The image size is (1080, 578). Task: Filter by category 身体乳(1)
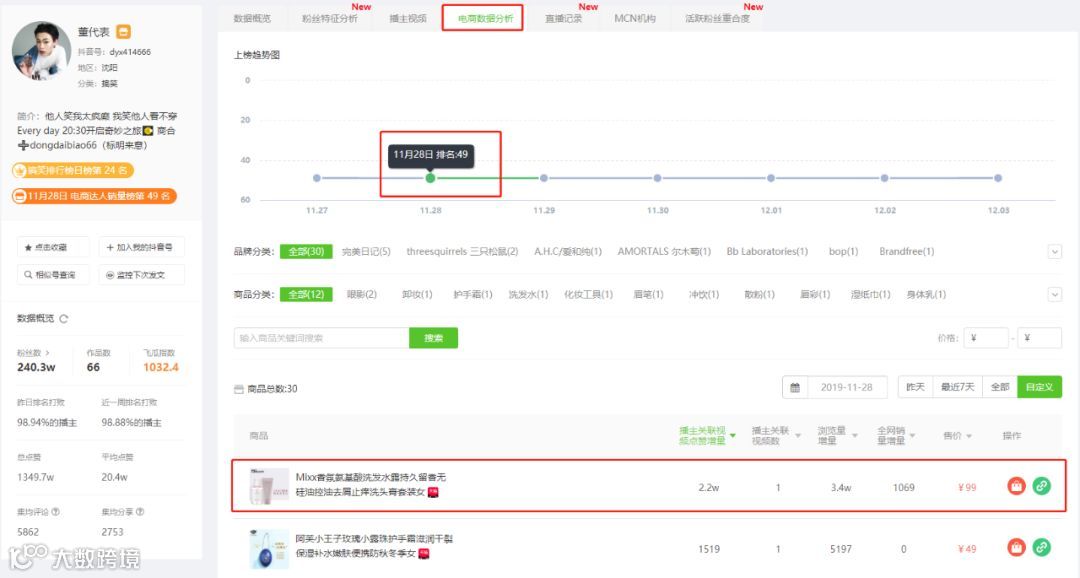[x=926, y=294]
